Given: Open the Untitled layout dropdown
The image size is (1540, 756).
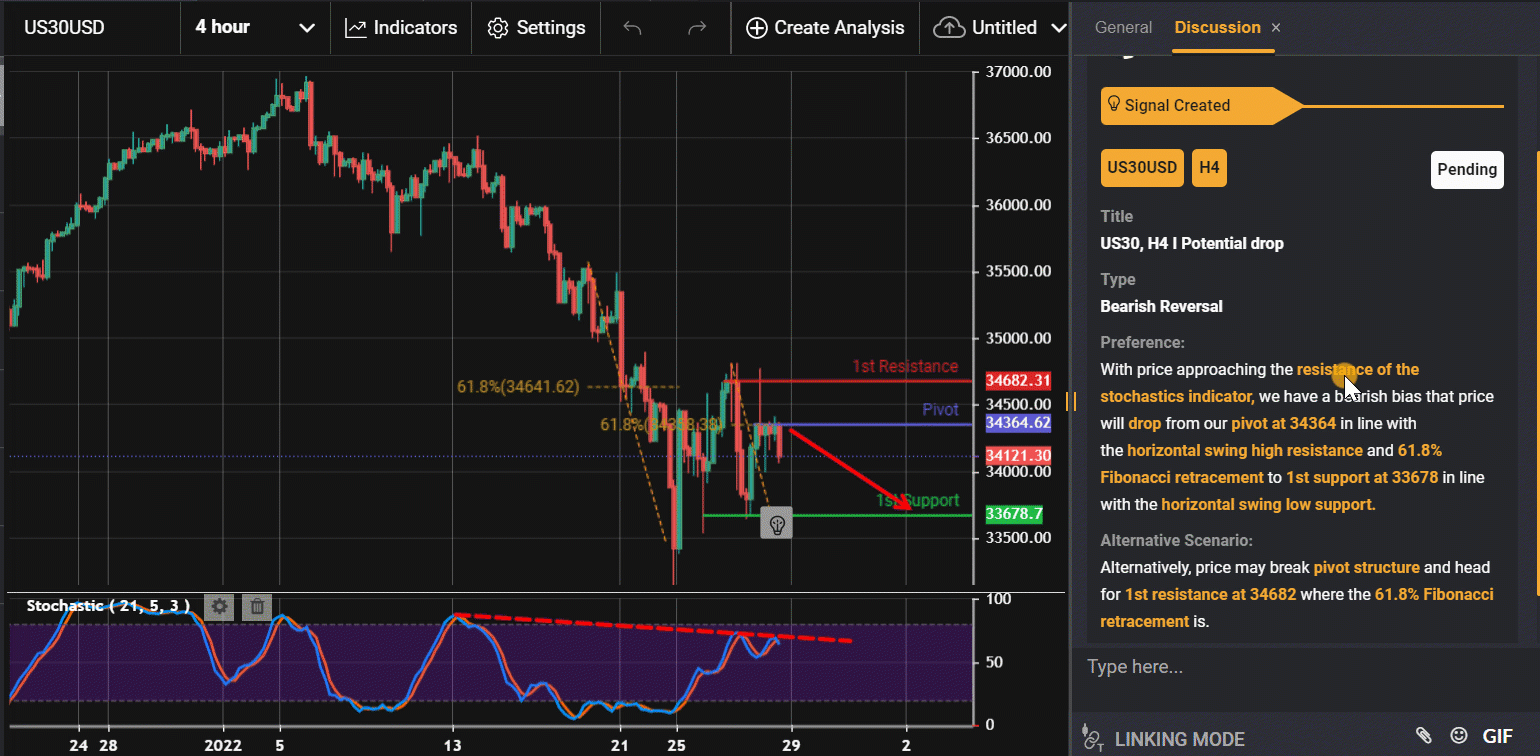Looking at the screenshot, I should coord(1000,28).
